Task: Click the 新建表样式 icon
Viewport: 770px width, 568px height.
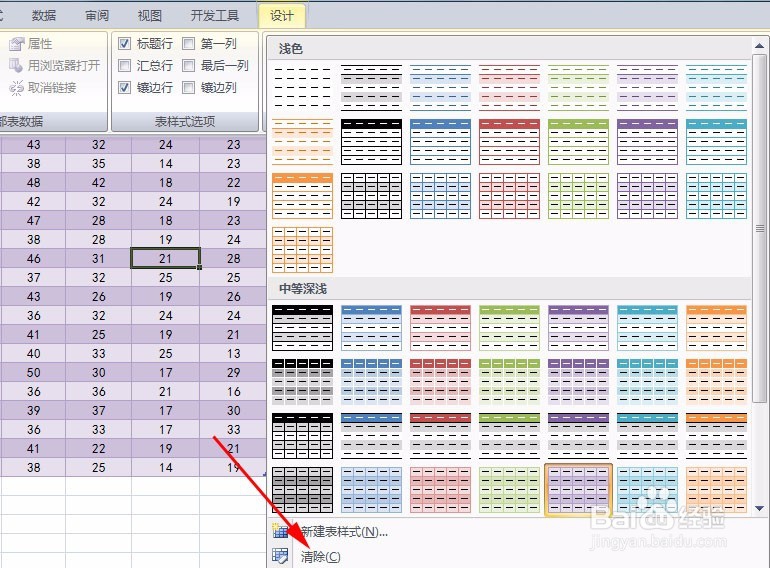Action: 280,531
